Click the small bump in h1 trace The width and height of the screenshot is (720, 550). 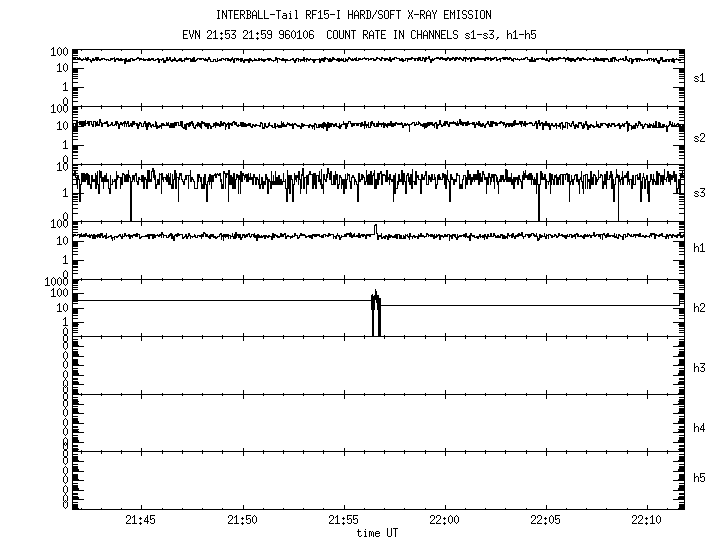point(375,229)
